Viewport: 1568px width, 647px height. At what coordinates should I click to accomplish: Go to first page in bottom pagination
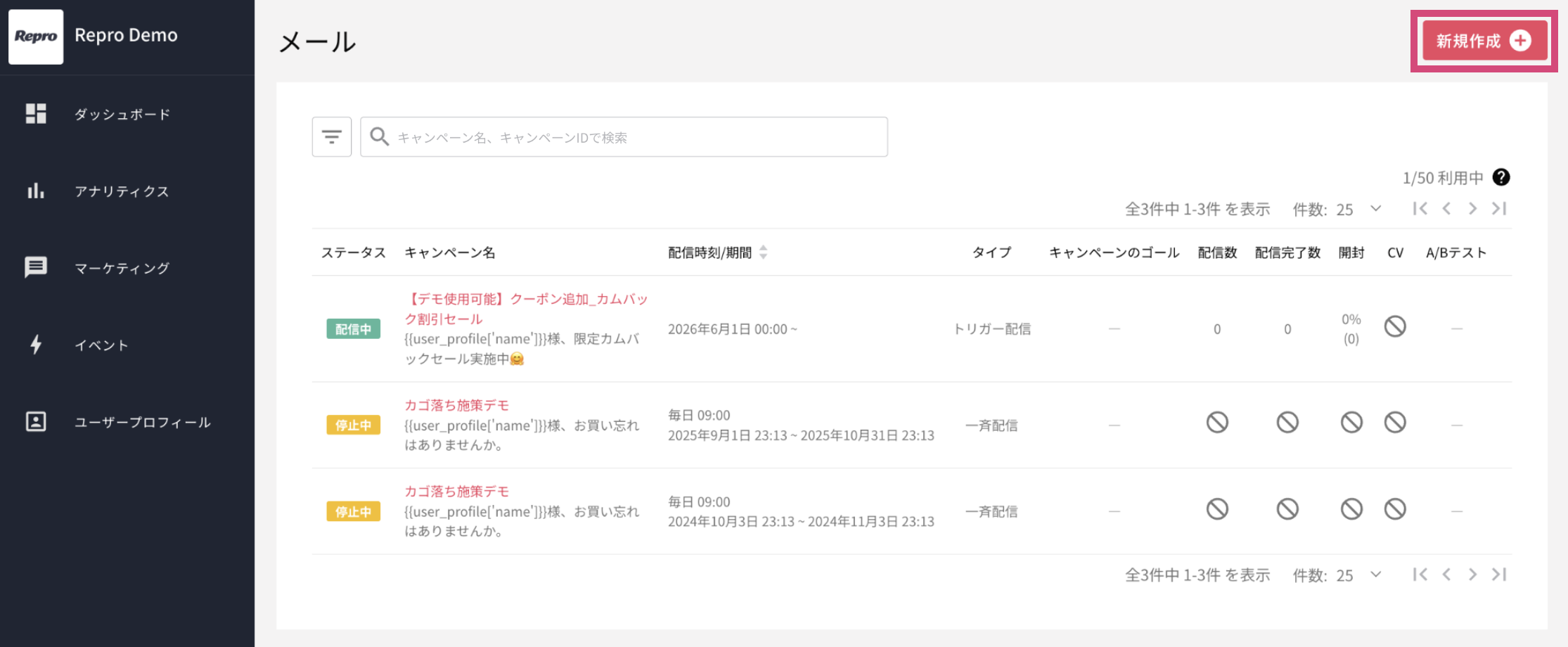(x=1420, y=575)
